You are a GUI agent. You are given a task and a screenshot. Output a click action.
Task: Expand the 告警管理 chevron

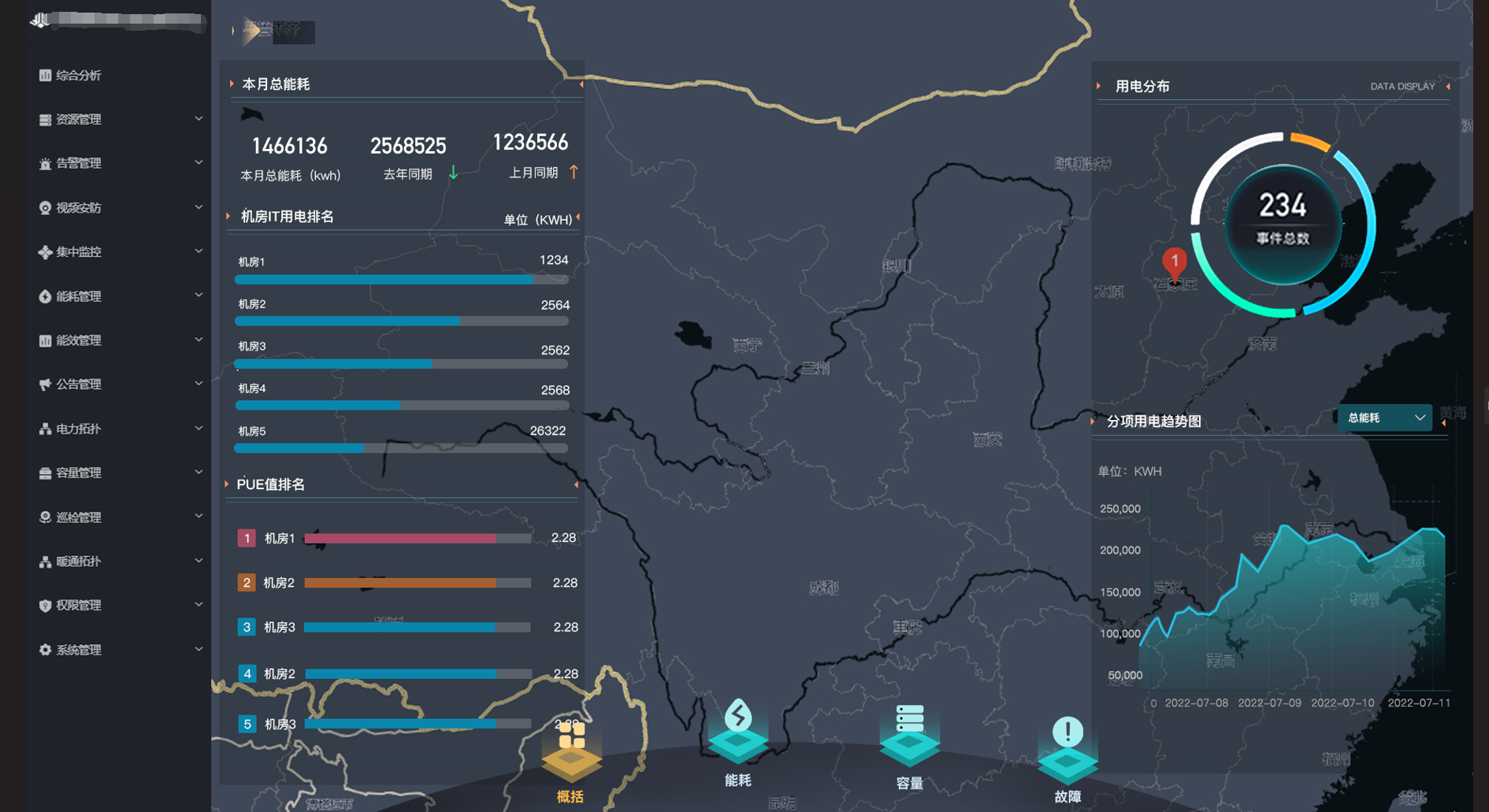199,163
